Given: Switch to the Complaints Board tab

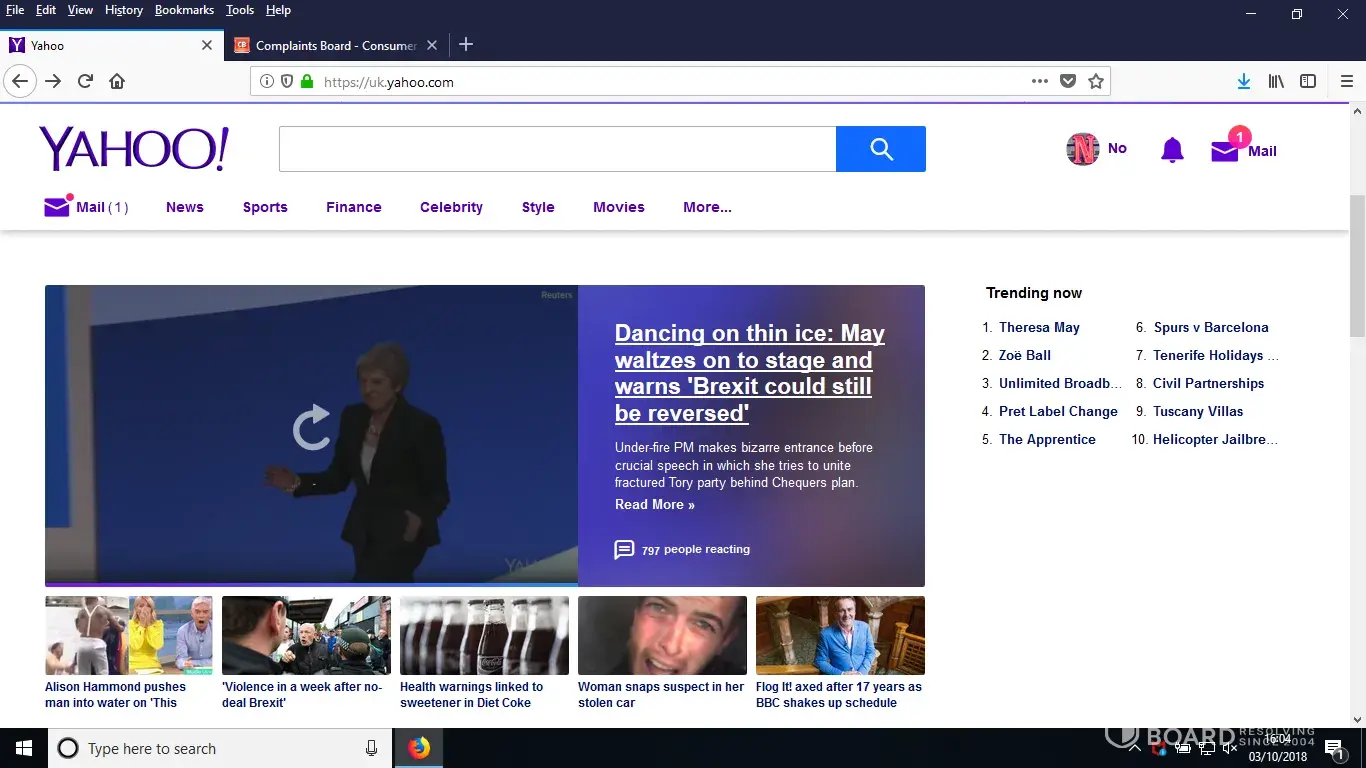Looking at the screenshot, I should 335,45.
